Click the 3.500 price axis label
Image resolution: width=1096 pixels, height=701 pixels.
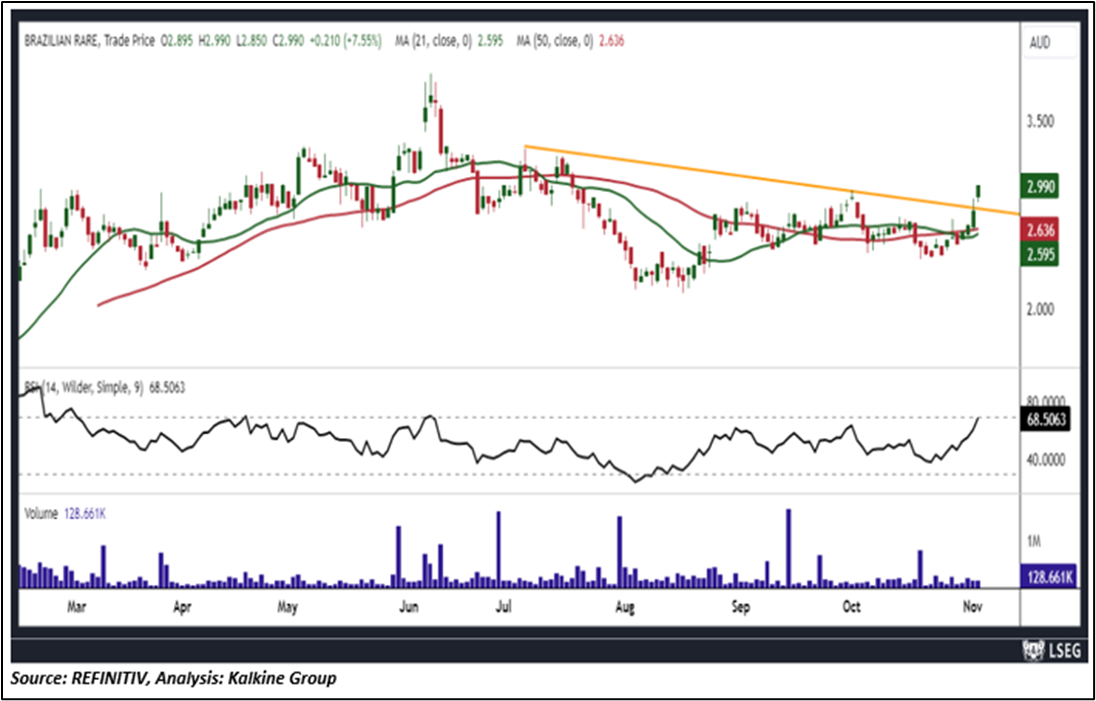[1041, 122]
